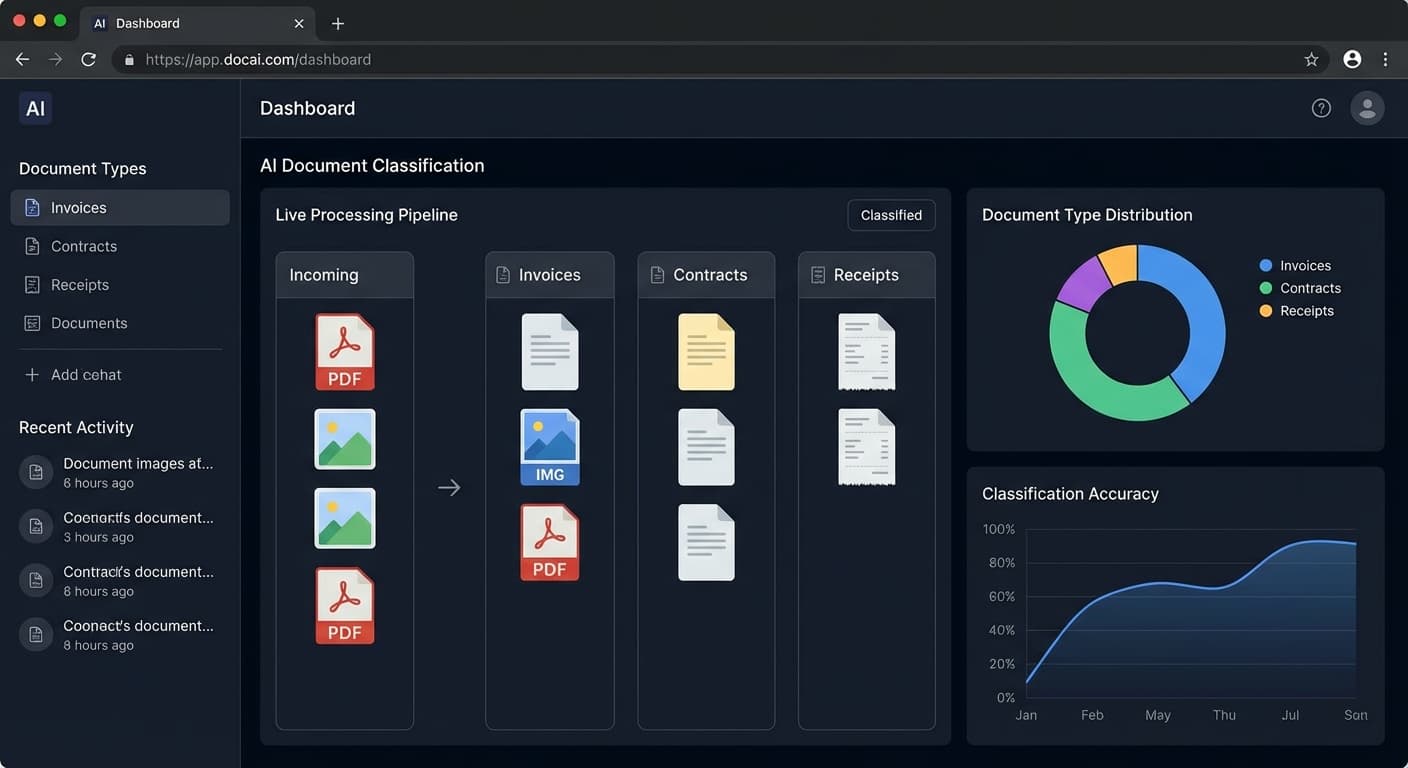Click the Receipts pipeline column header

point(867,275)
